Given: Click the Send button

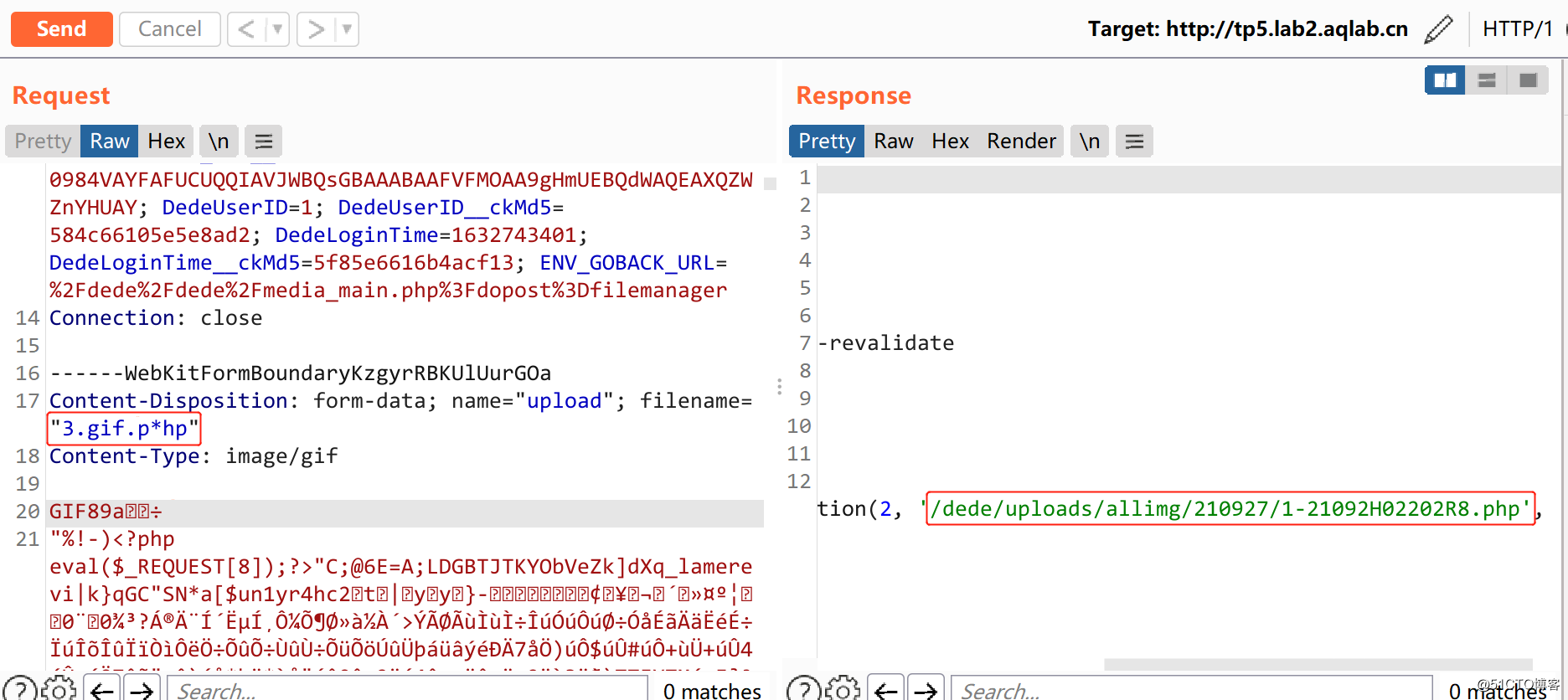Looking at the screenshot, I should coord(61,29).
